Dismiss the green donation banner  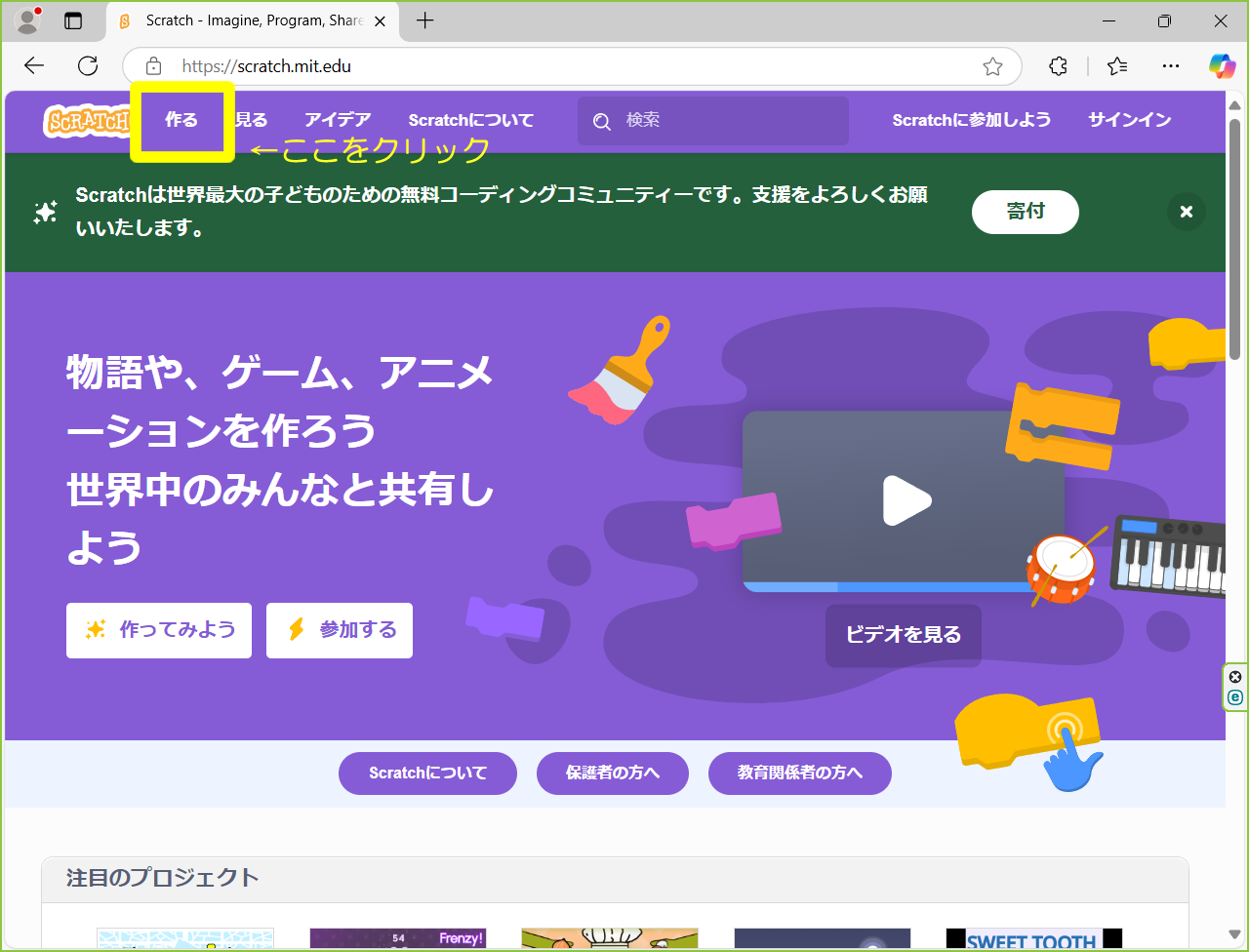coord(1186,212)
